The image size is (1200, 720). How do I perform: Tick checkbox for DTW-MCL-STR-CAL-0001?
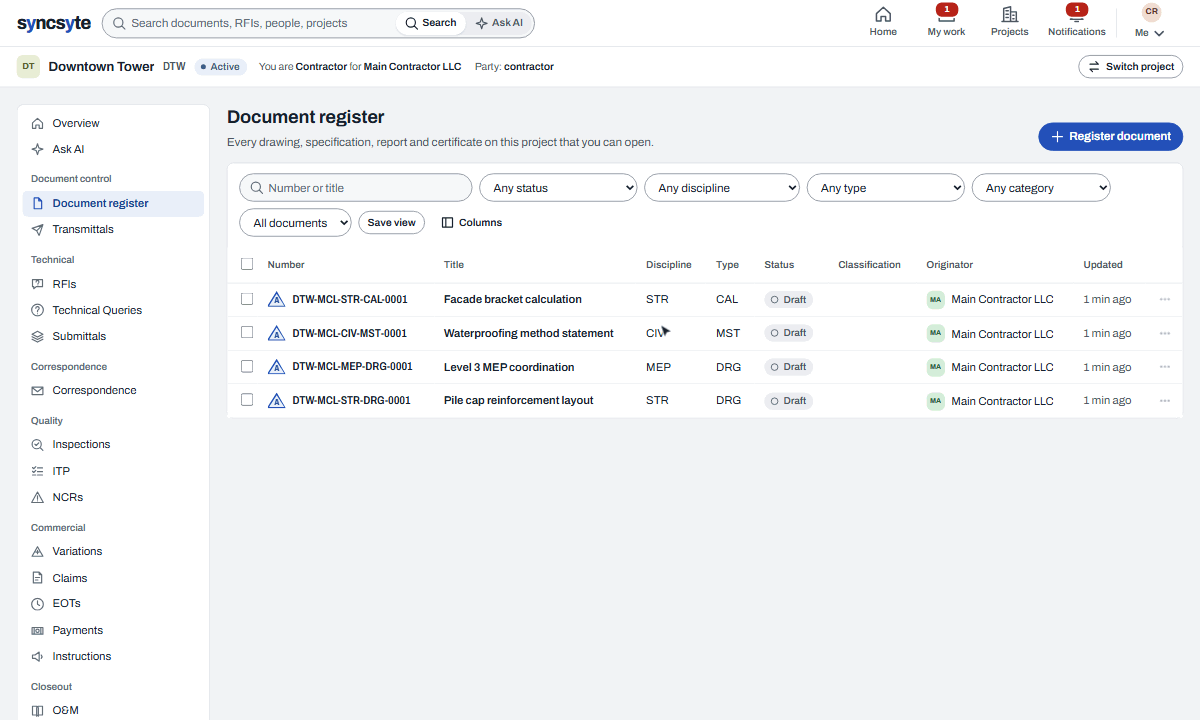tap(247, 299)
